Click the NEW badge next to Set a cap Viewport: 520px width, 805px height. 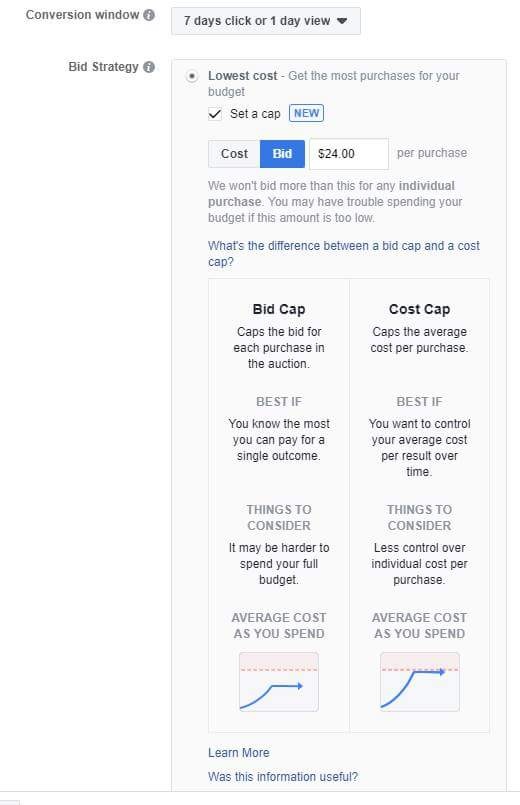[x=306, y=113]
